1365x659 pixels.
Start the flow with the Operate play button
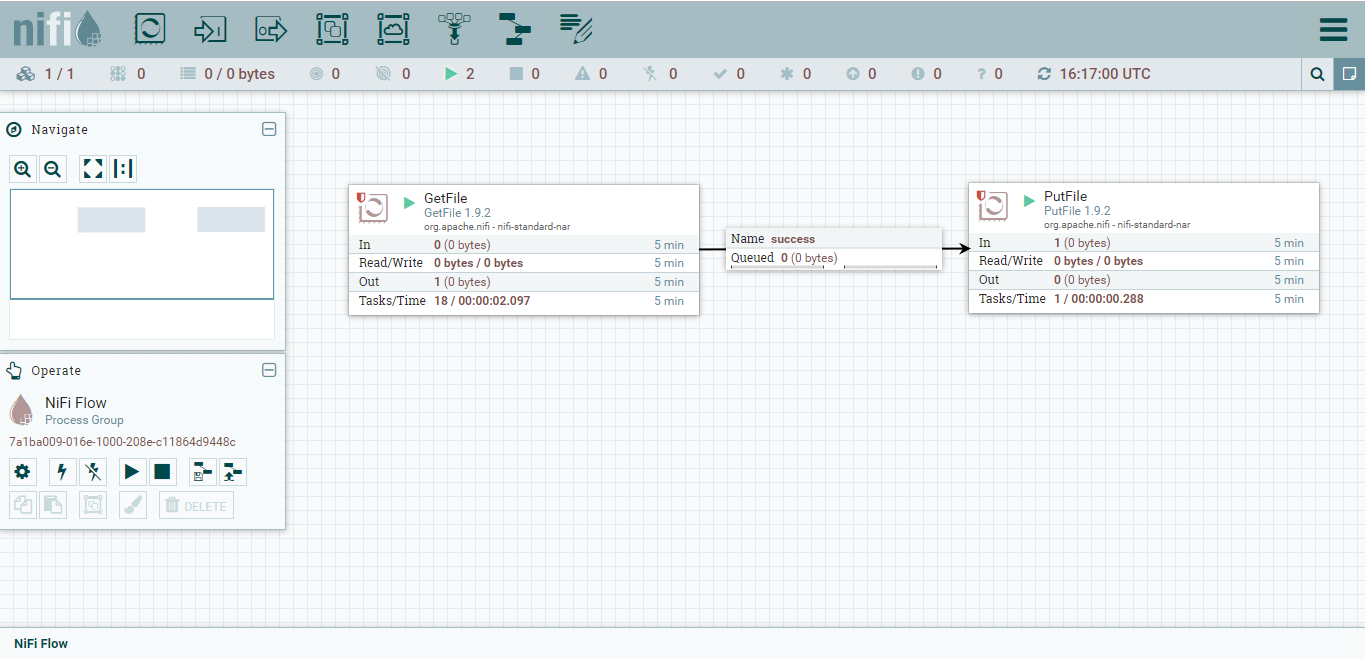(x=132, y=472)
